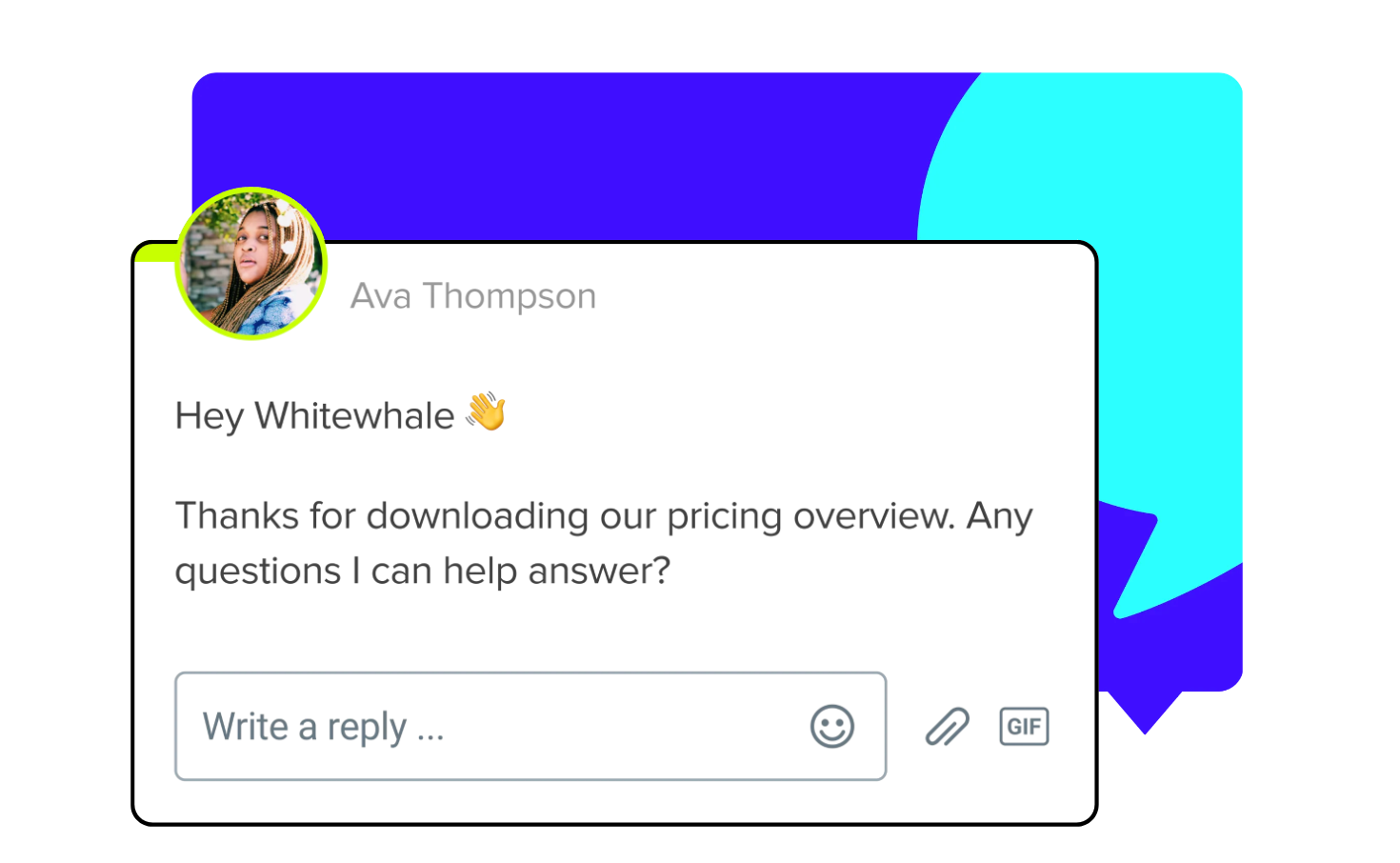Select Ava's circular avatar with green border
This screenshot has width=1400, height=863.
(x=250, y=263)
